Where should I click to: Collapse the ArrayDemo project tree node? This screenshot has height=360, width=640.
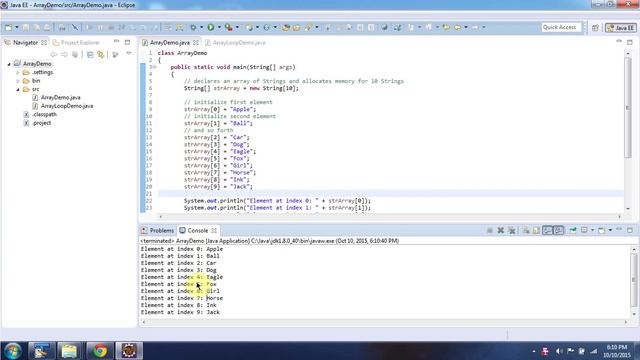coord(9,64)
